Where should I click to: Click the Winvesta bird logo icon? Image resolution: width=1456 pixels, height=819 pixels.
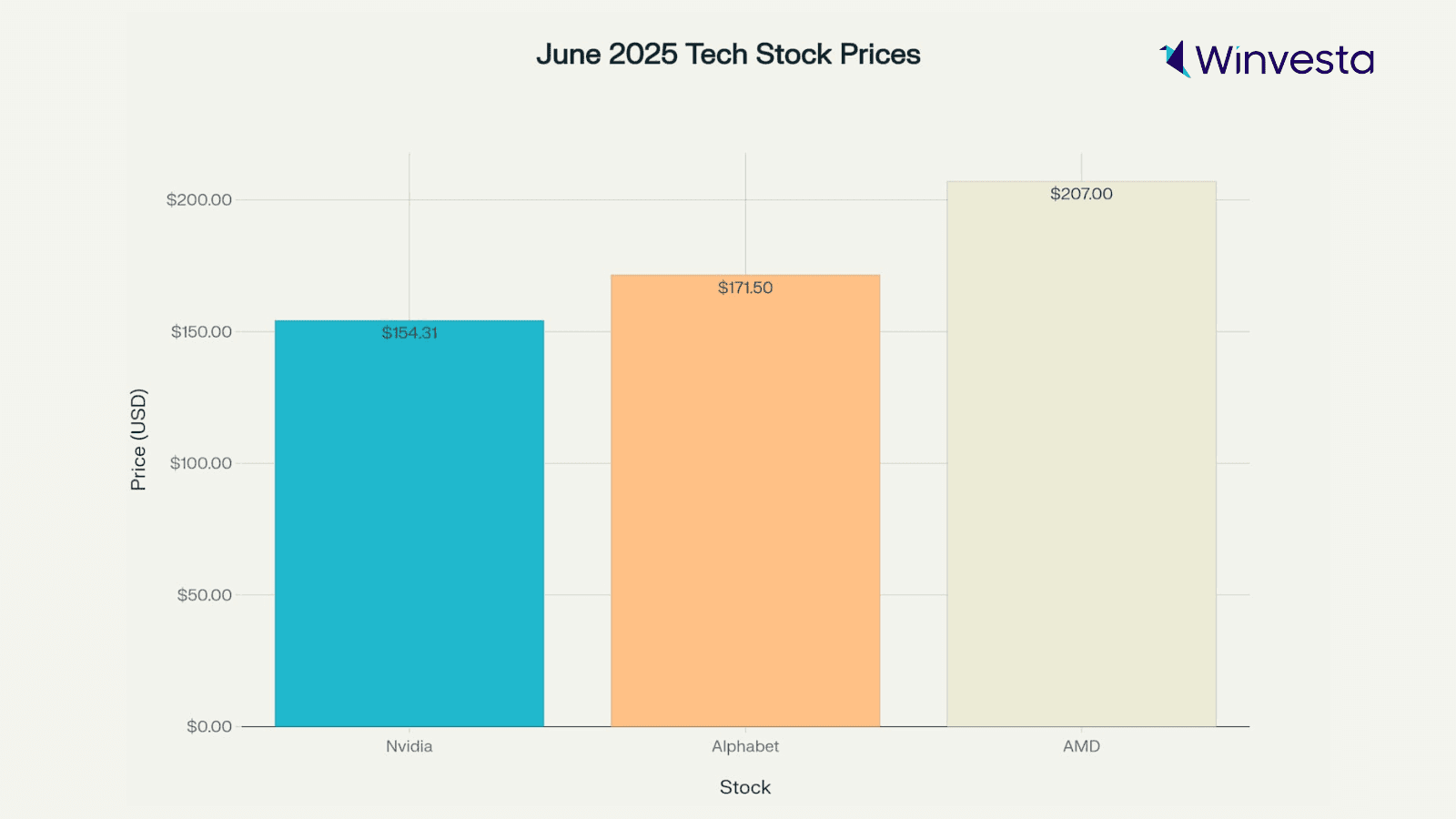pyautogui.click(x=1176, y=59)
